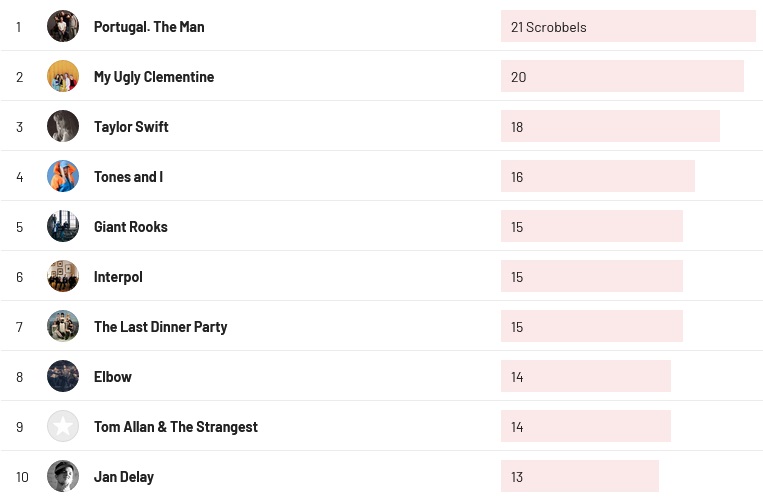Click the Giant Rooks avatar image

point(63,226)
